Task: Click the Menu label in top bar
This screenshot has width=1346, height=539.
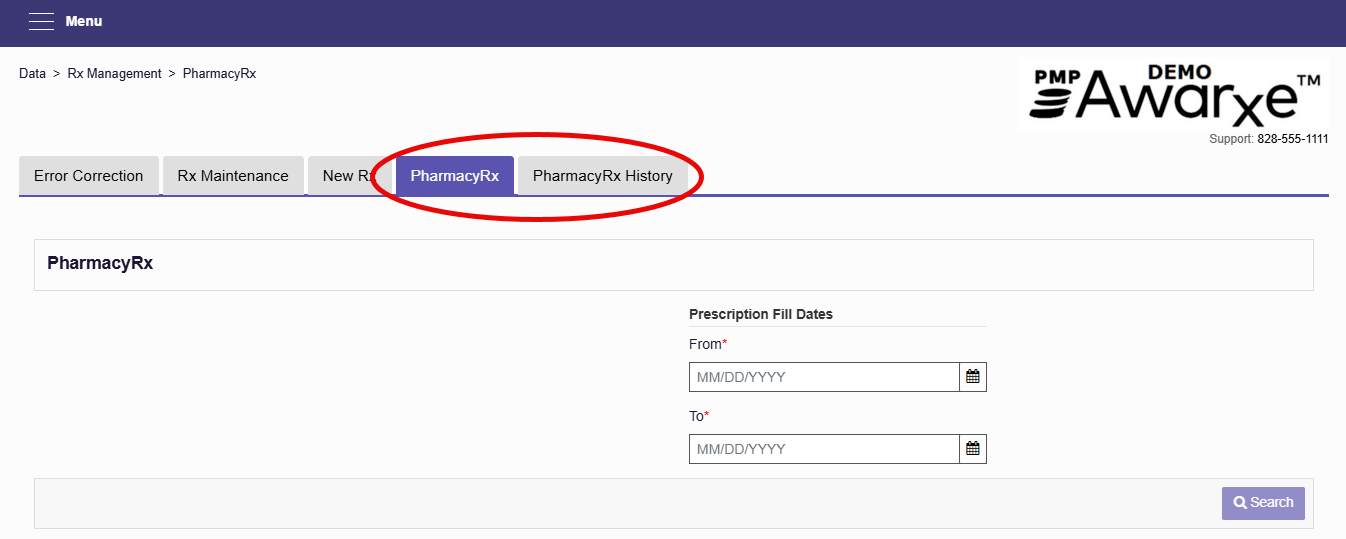Action: coord(84,21)
